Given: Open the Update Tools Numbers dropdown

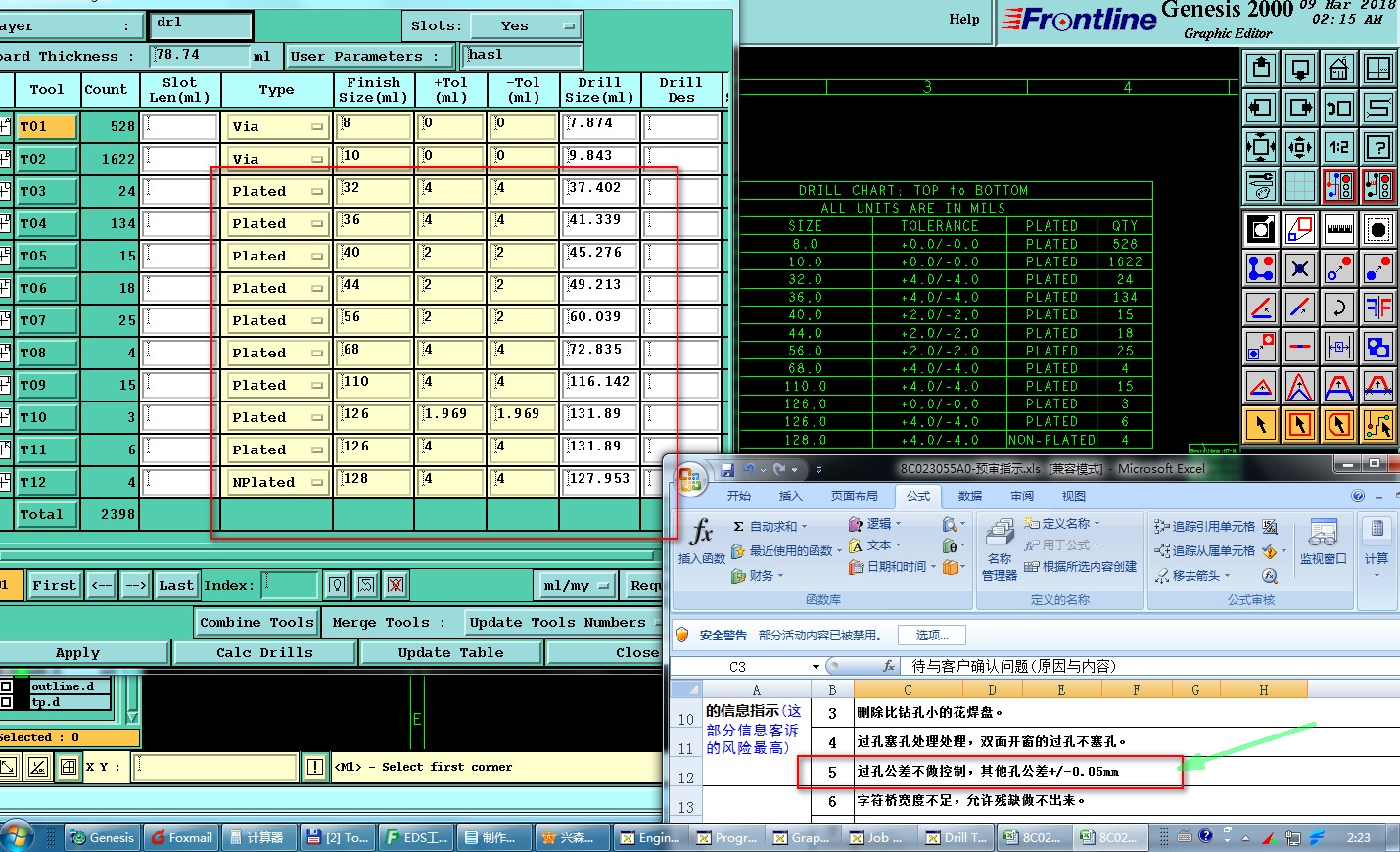Looking at the screenshot, I should click(x=564, y=622).
